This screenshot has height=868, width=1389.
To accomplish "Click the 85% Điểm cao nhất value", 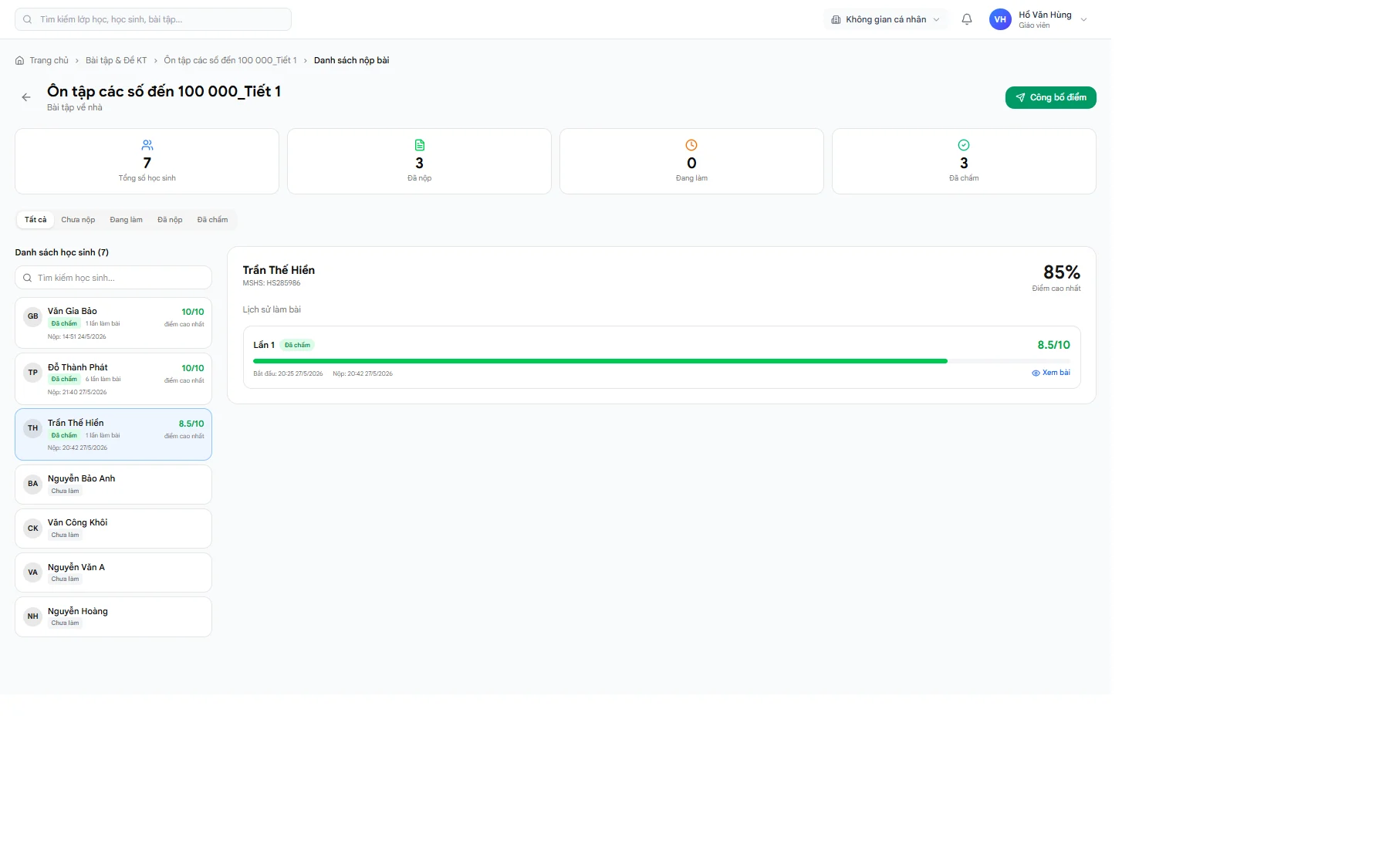I will (x=1061, y=272).
